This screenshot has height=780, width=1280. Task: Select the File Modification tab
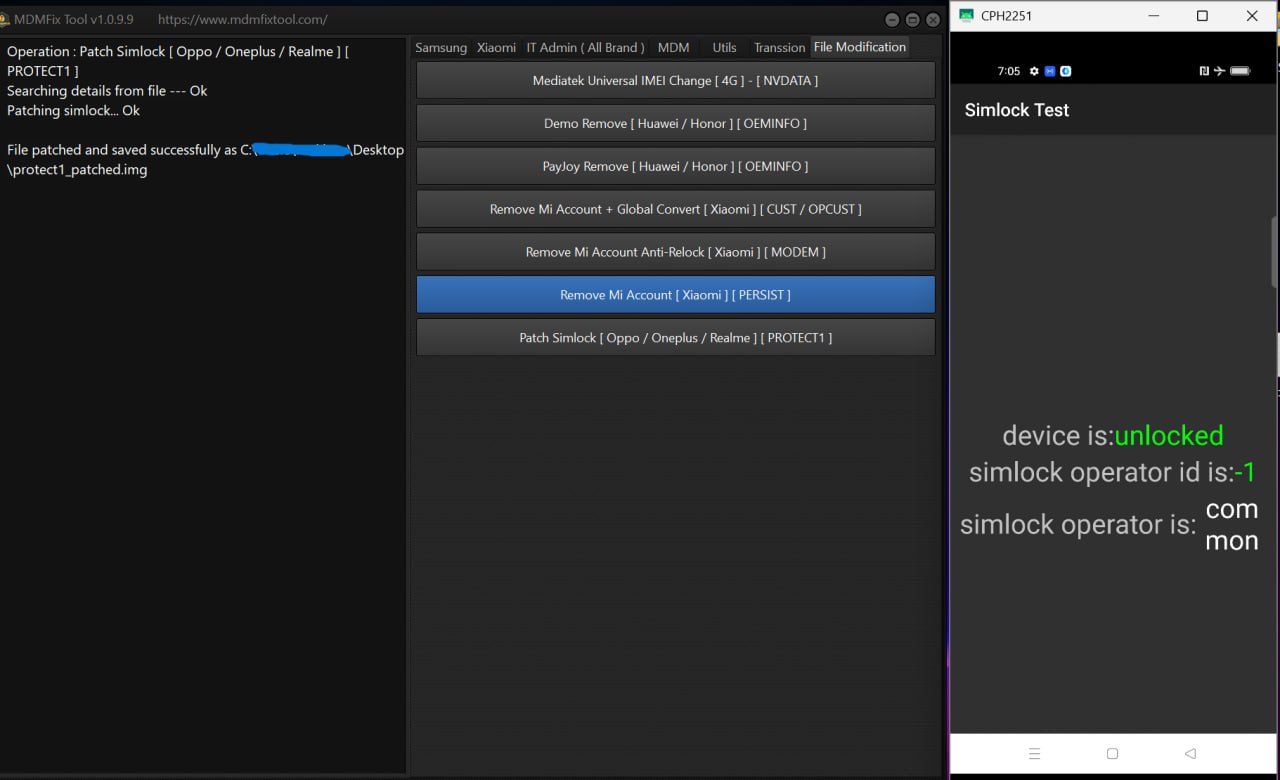click(860, 47)
